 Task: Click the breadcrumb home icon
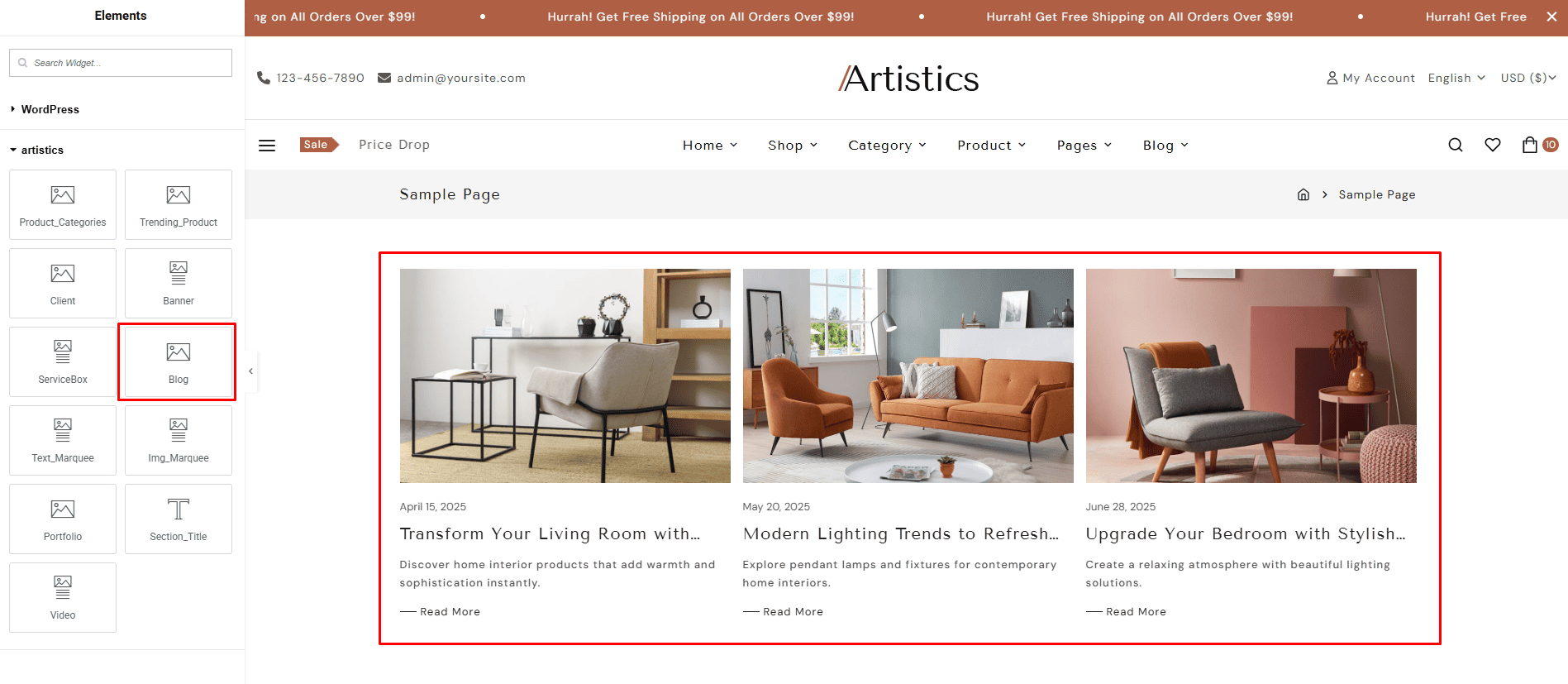tap(1303, 194)
